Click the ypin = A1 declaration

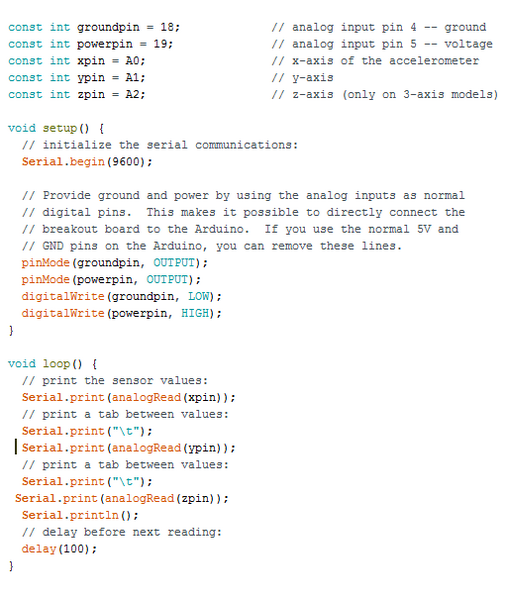pos(77,78)
